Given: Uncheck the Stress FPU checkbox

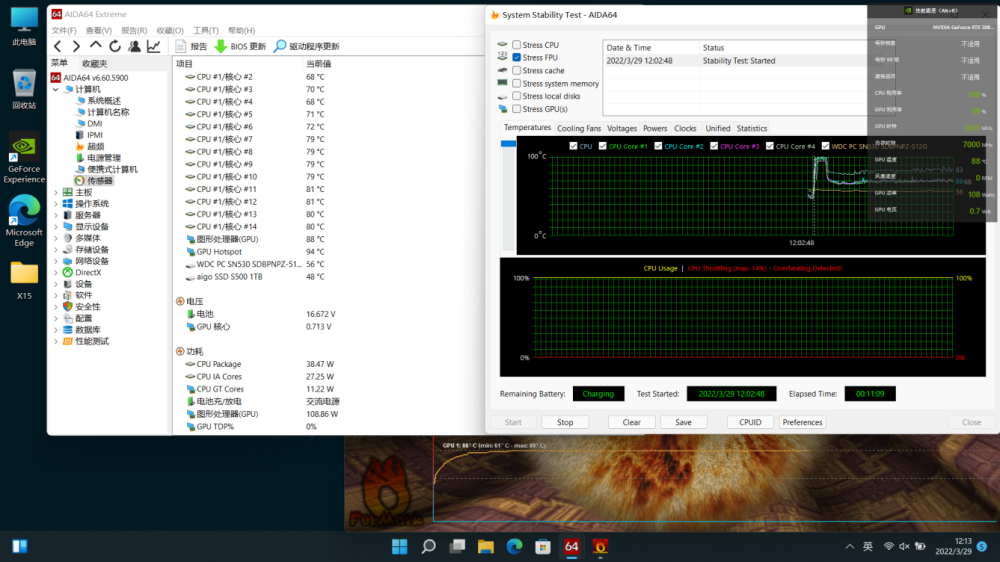Looking at the screenshot, I should click(517, 58).
